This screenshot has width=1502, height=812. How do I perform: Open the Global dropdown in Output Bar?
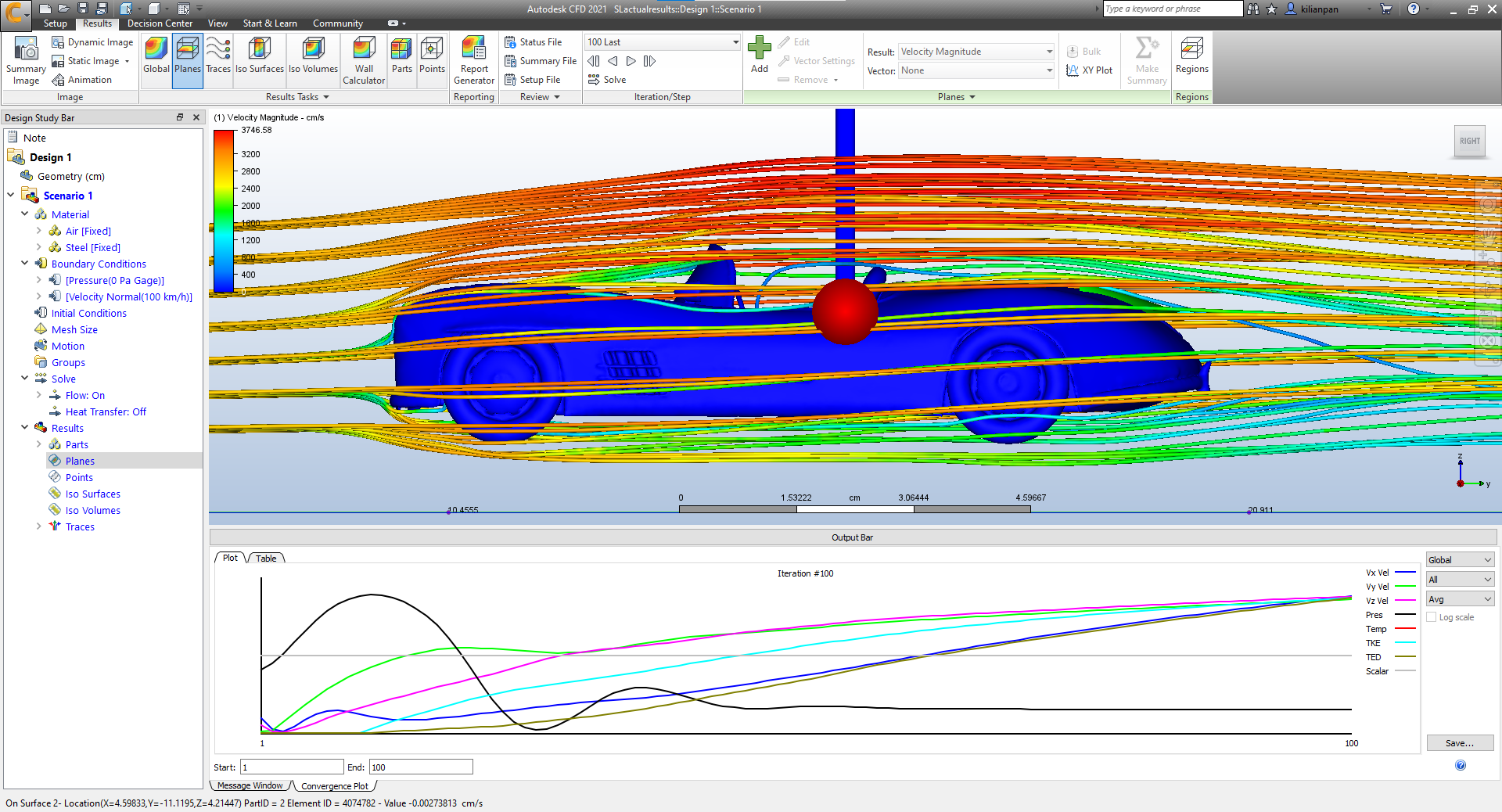(1460, 560)
